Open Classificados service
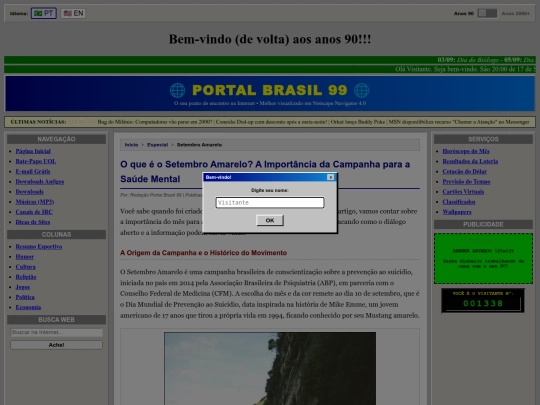Image resolution: width=540 pixels, height=405 pixels. coord(459,202)
